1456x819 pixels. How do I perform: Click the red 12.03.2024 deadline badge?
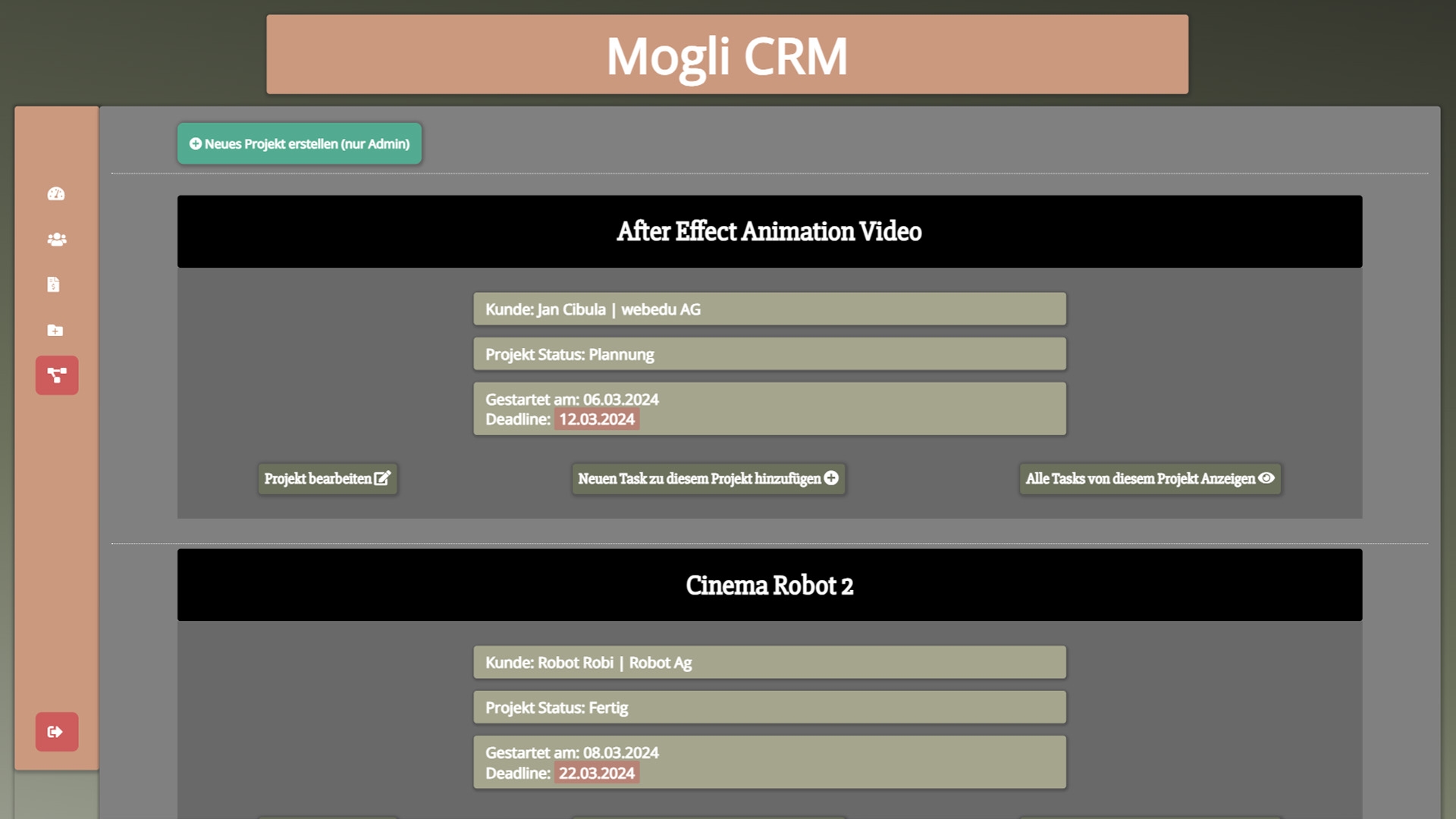pos(597,419)
